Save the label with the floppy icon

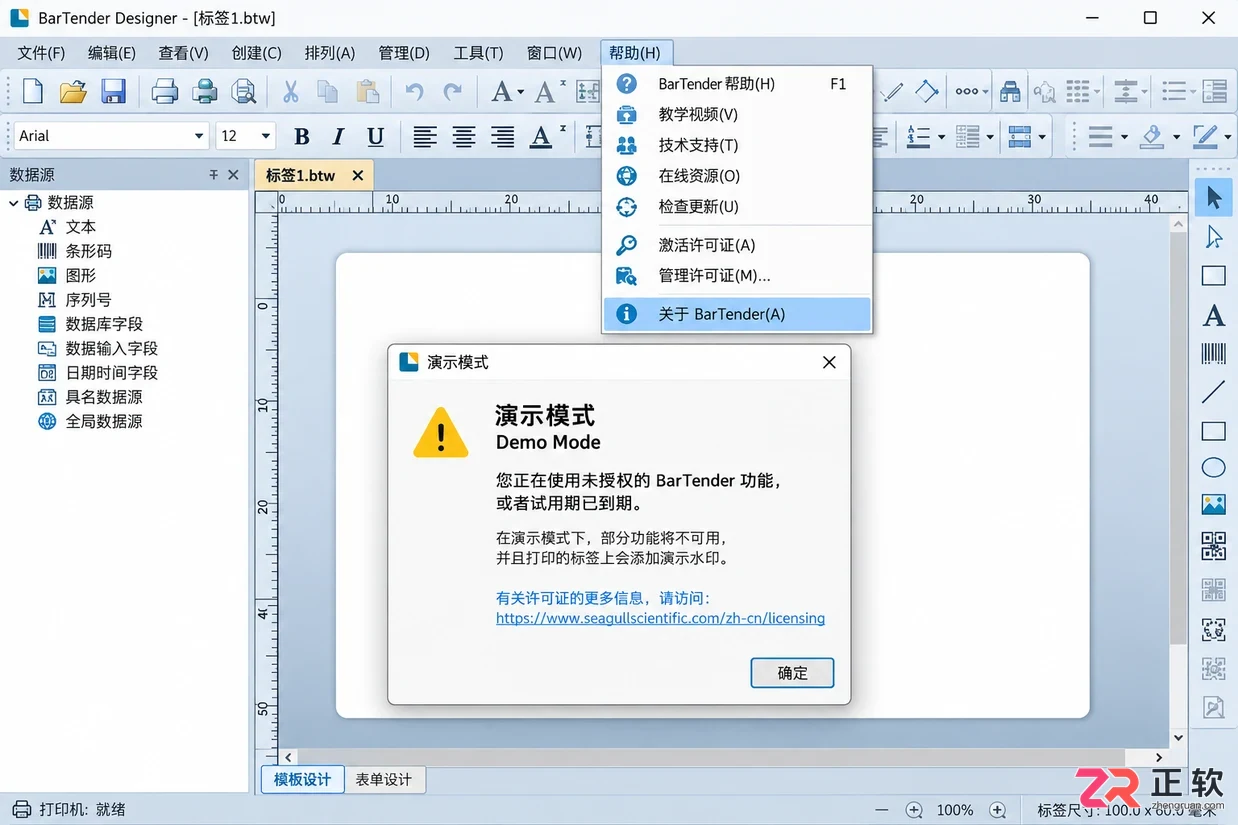coord(113,91)
